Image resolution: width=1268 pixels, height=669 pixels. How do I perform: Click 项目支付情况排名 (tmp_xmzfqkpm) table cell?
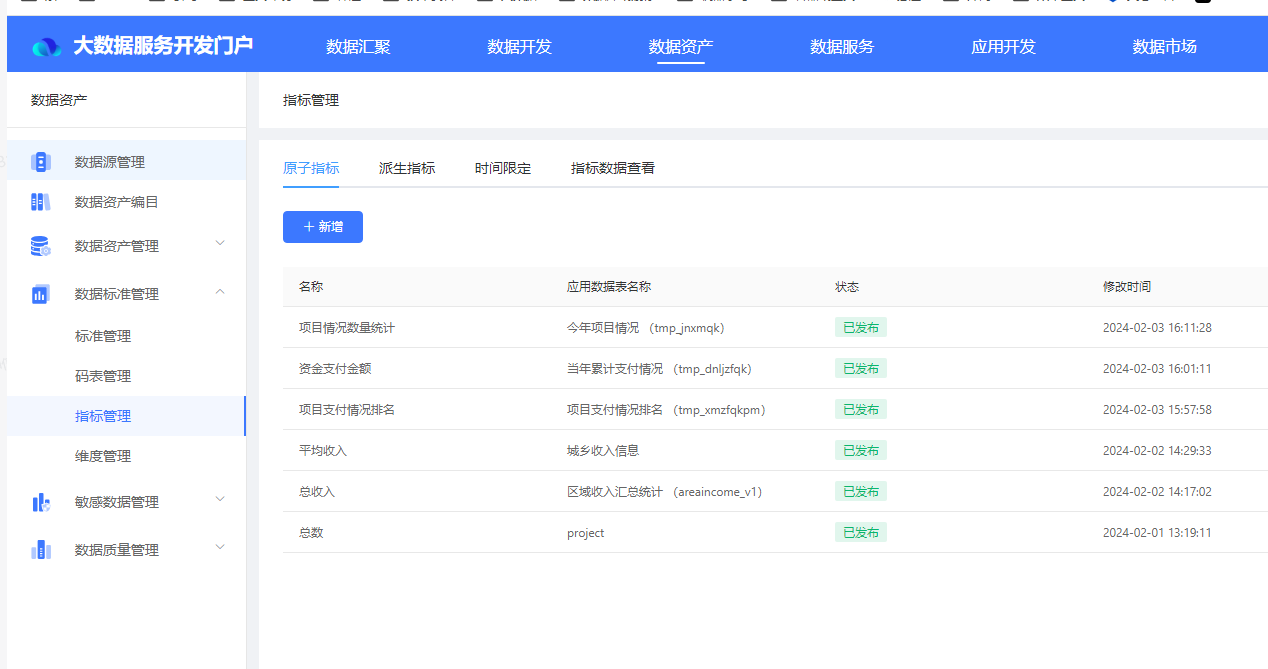(667, 410)
